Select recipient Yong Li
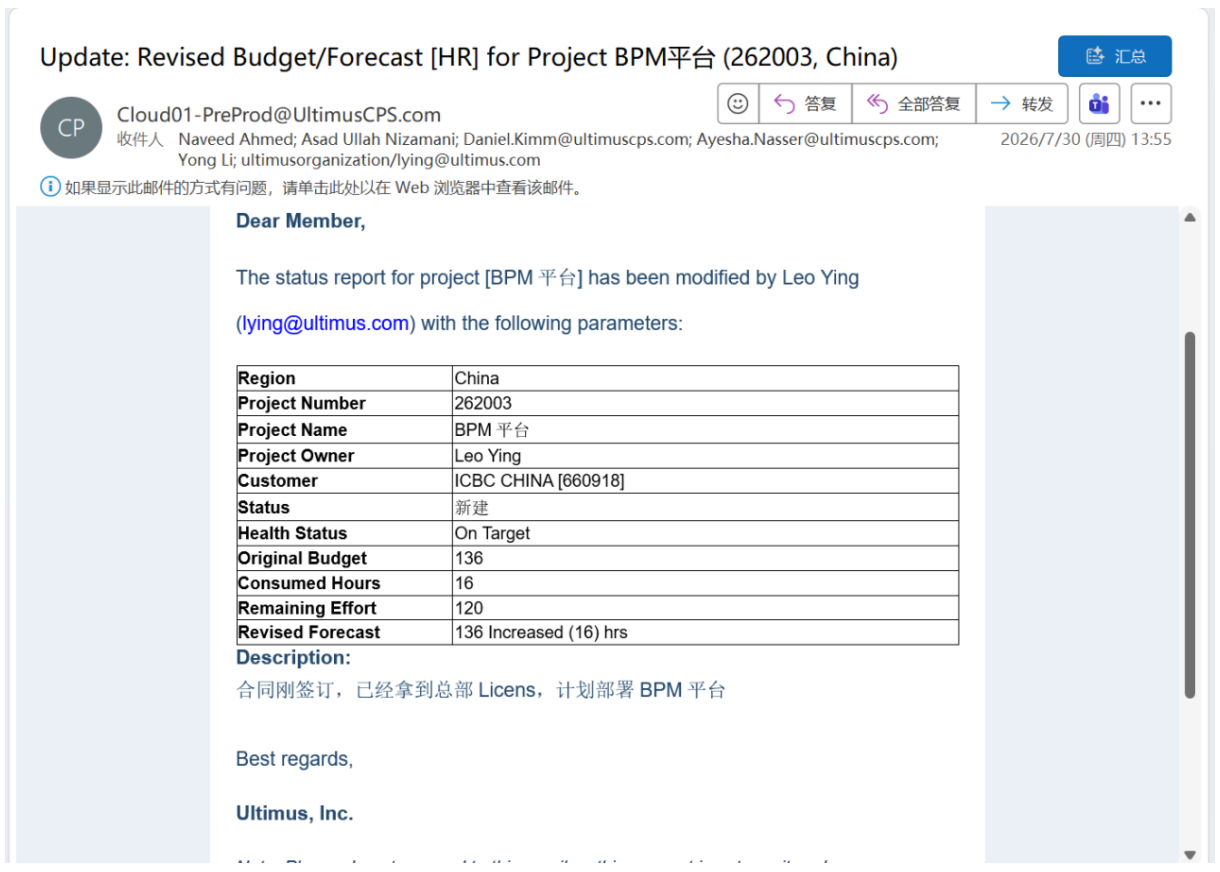Image resolution: width=1220 pixels, height=872 pixels. pyautogui.click(x=204, y=160)
